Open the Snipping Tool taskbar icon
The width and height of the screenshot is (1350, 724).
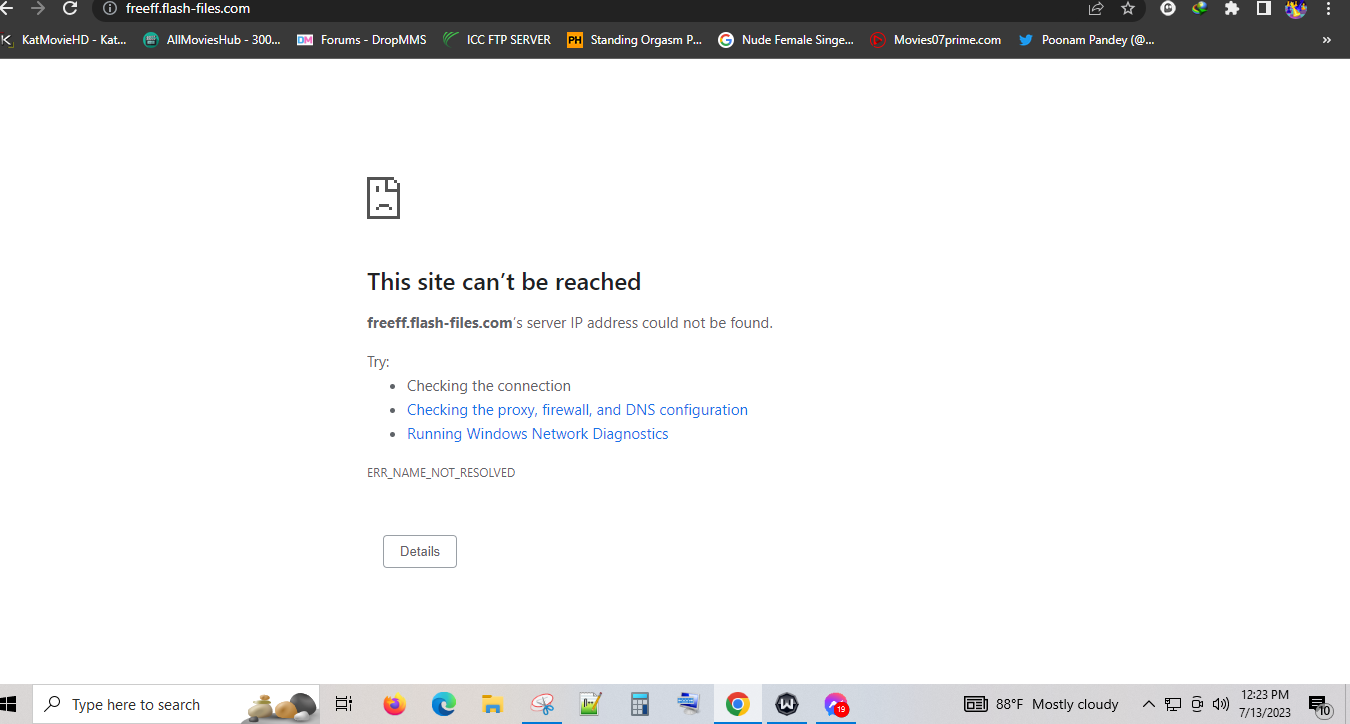pos(542,704)
